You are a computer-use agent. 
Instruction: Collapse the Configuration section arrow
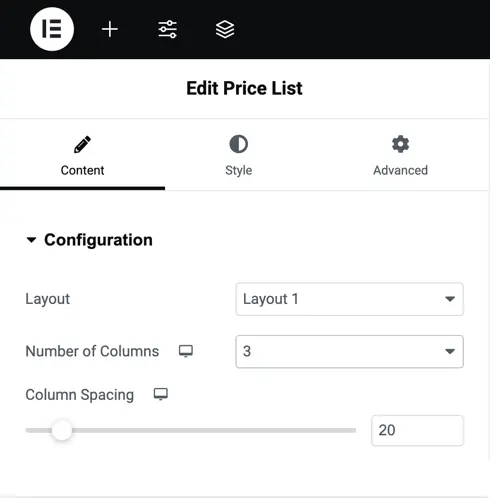point(31,240)
